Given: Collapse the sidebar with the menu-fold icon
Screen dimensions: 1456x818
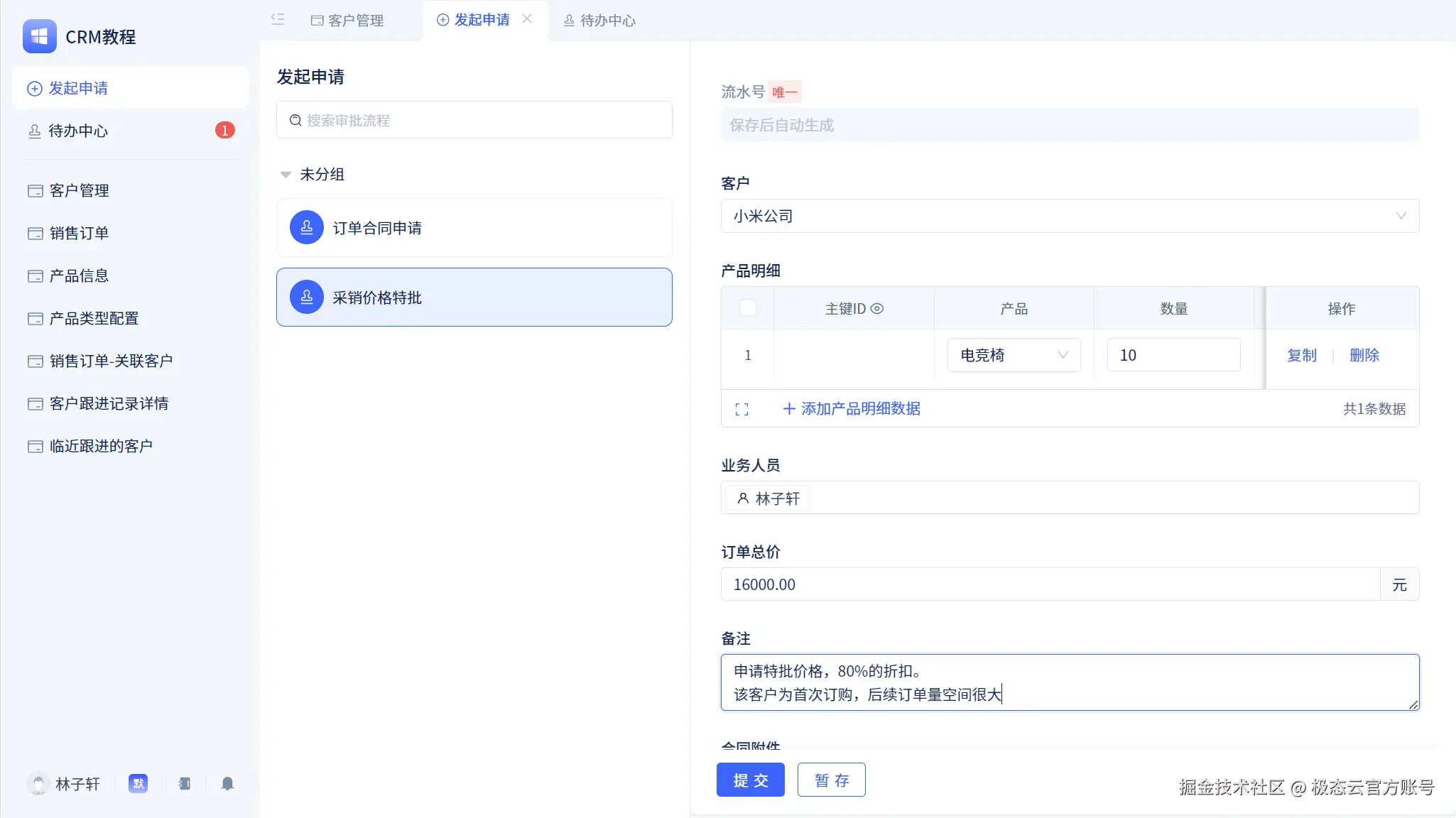Looking at the screenshot, I should 278,20.
